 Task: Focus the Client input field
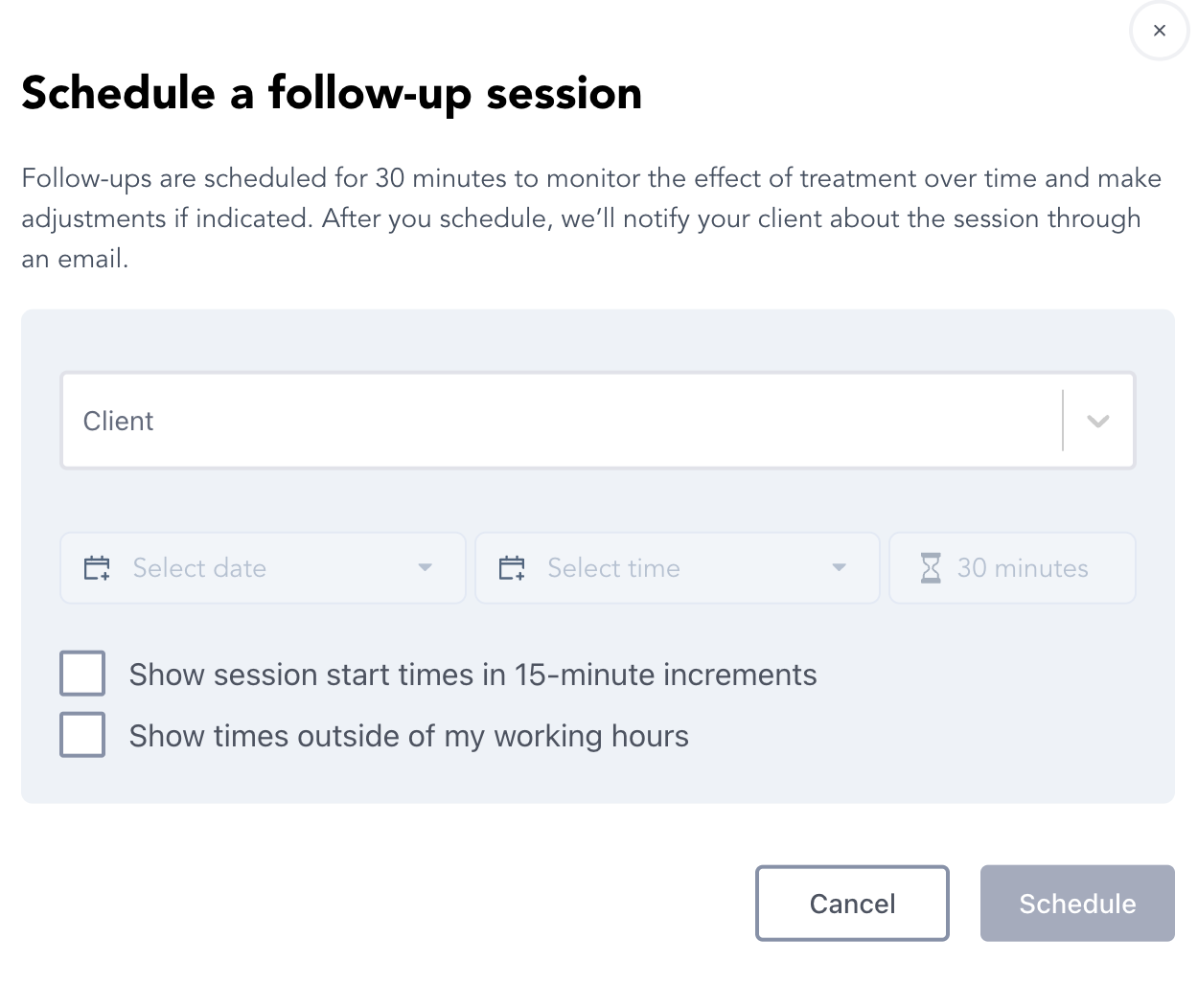pyautogui.click(x=556, y=421)
